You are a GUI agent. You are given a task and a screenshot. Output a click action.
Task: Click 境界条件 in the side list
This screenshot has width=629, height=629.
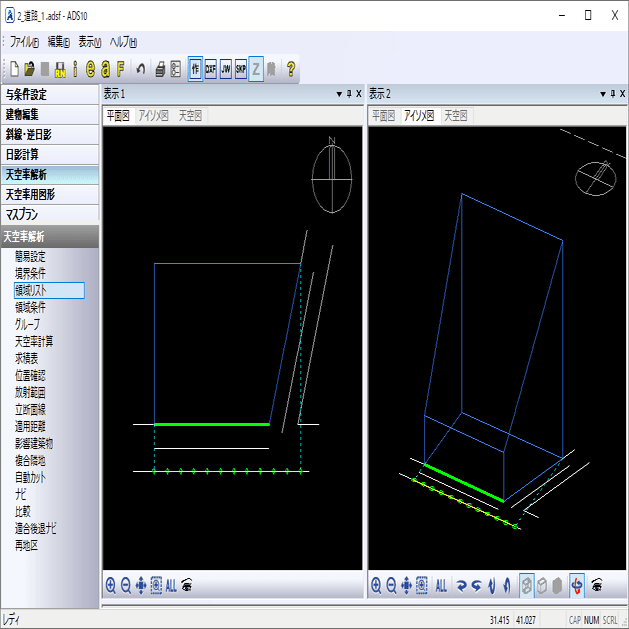click(30, 274)
